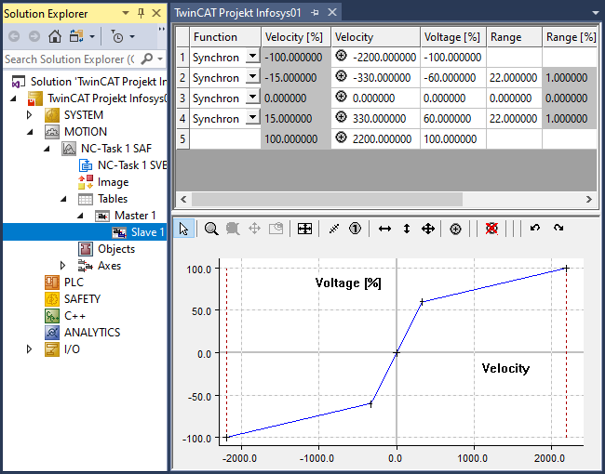Viewport: 605px width, 474px height.
Task: Collapse the NC-Task 1 SAF node
Action: (47, 149)
